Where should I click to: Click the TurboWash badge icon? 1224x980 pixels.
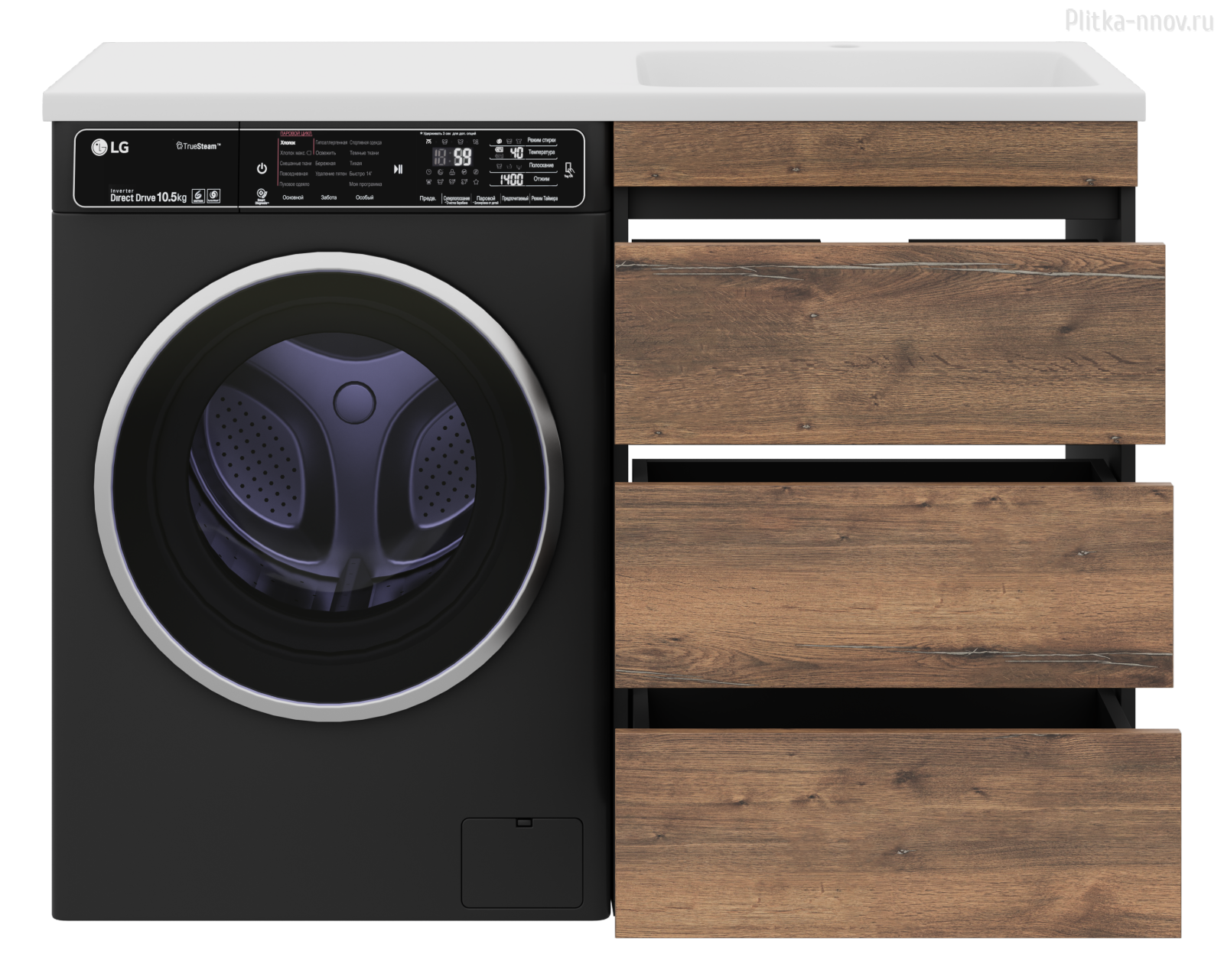pyautogui.click(x=213, y=196)
